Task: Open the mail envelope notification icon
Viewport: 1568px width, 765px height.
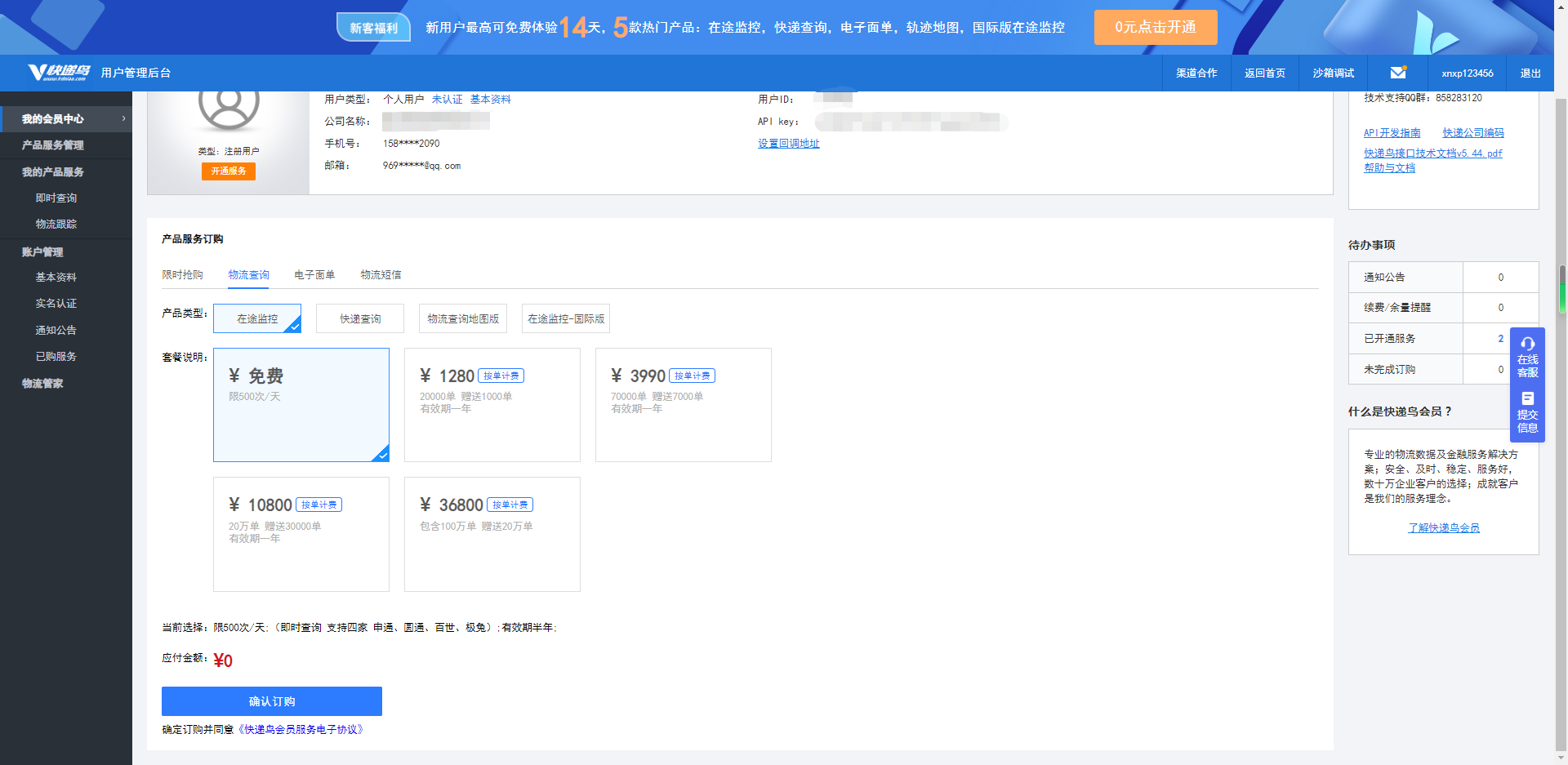Action: tap(1398, 73)
